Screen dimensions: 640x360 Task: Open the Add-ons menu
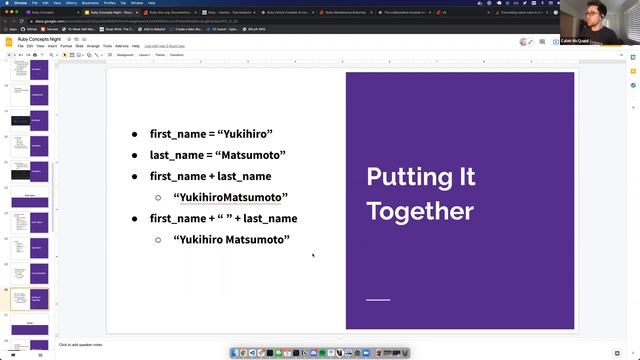coord(122,46)
